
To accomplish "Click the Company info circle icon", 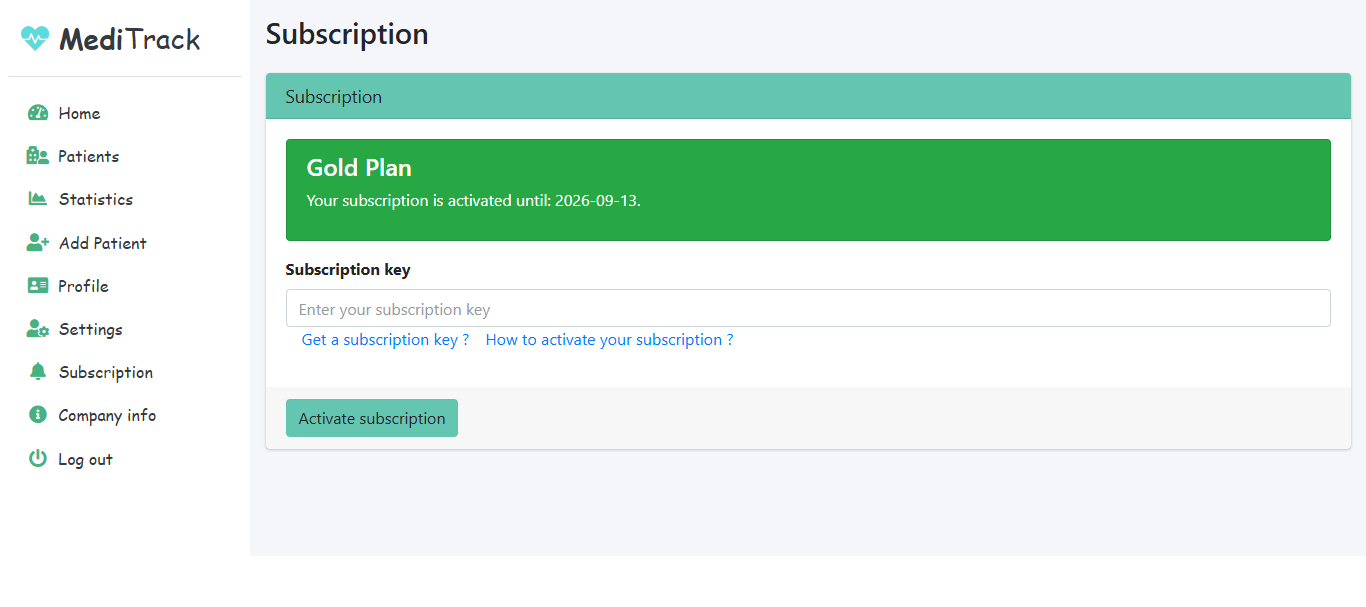I will pos(38,415).
